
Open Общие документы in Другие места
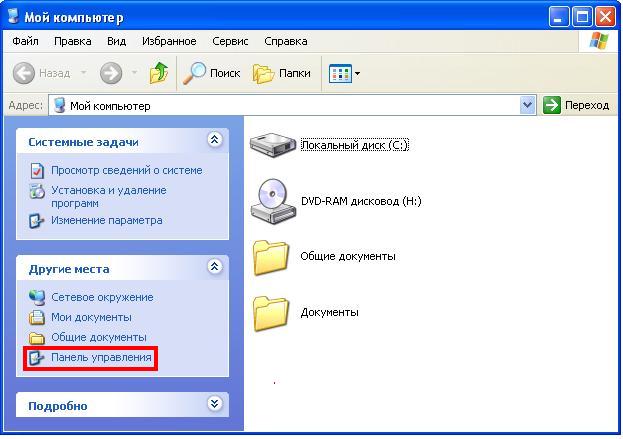pos(99,337)
